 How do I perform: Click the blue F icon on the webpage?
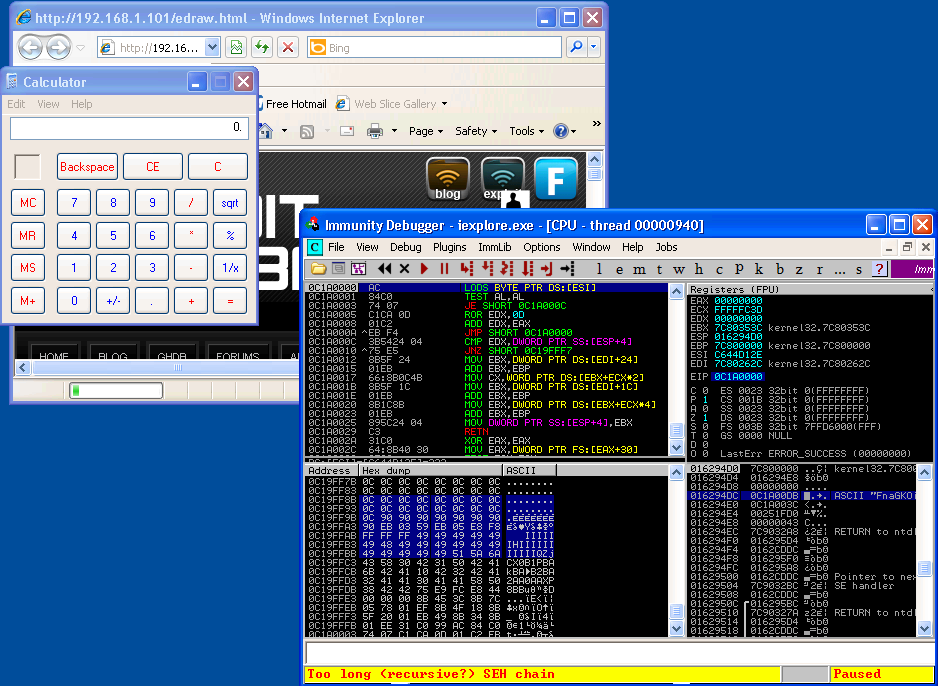[x=556, y=178]
